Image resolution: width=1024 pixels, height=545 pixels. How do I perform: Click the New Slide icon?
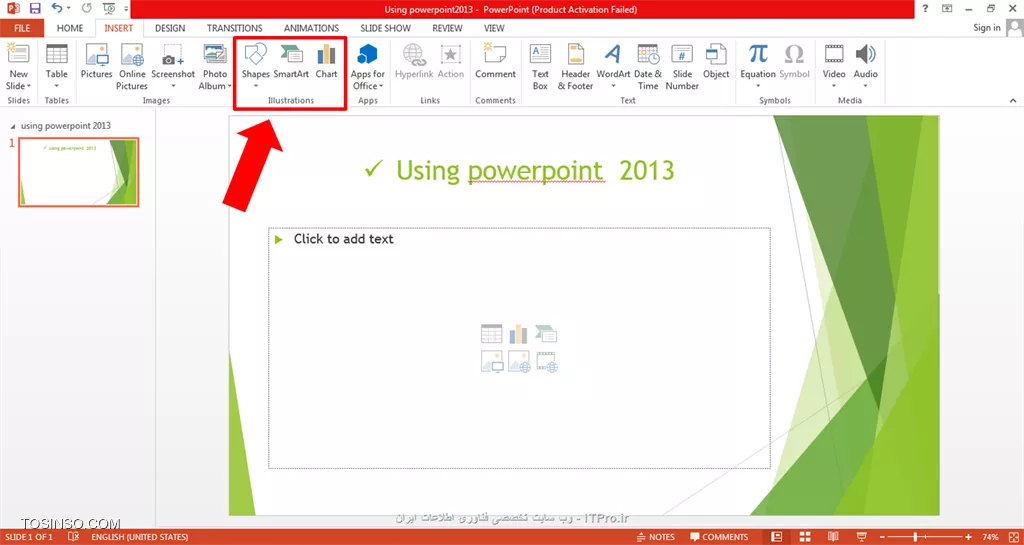(18, 54)
